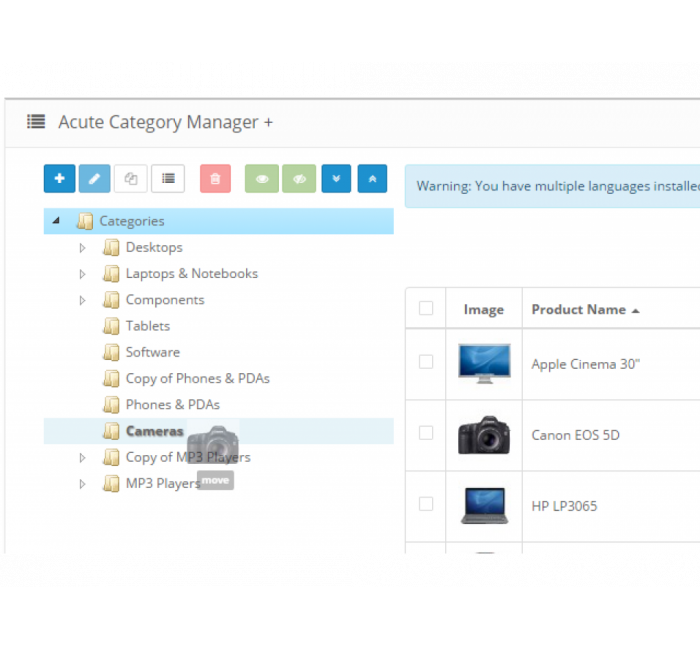Viewport: 700px width, 650px height.
Task: Click the double chevron up collapse-all button
Action: [372, 179]
